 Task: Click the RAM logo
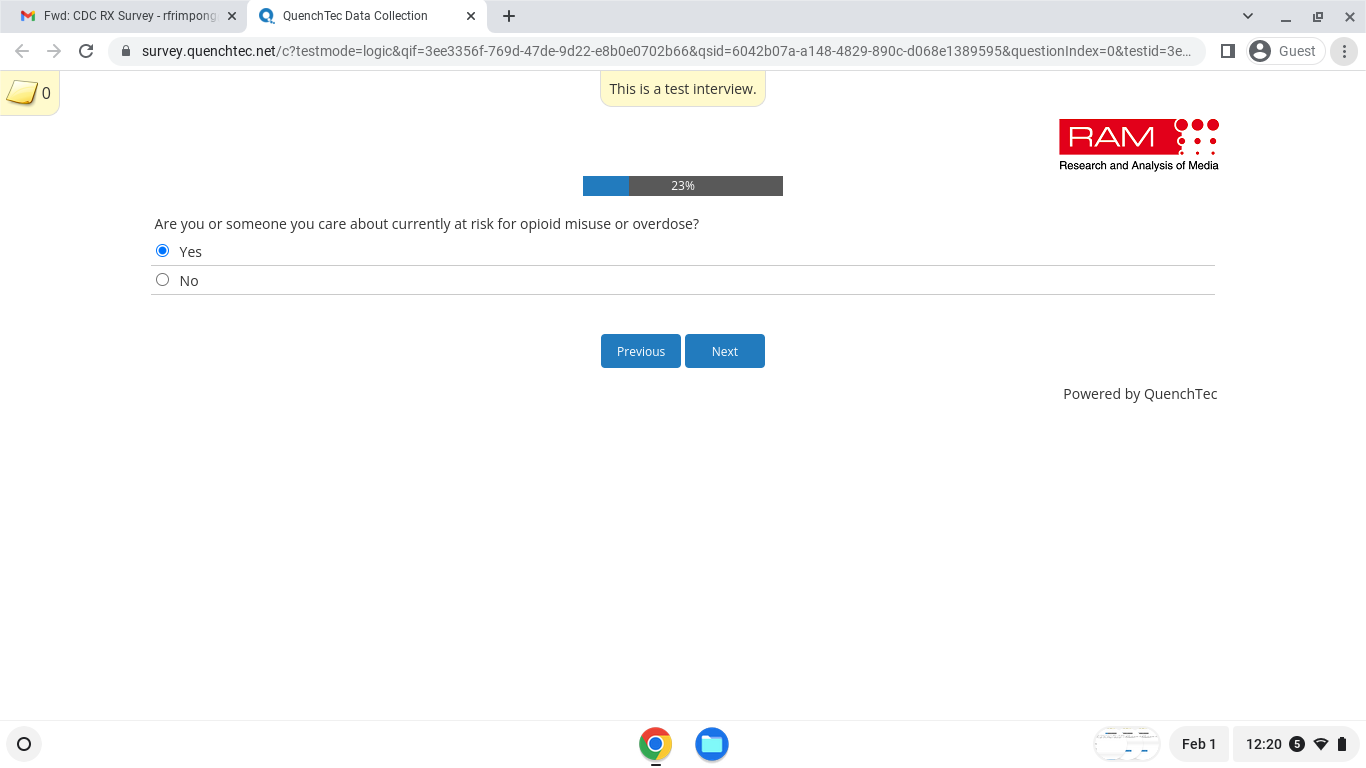[x=1138, y=145]
